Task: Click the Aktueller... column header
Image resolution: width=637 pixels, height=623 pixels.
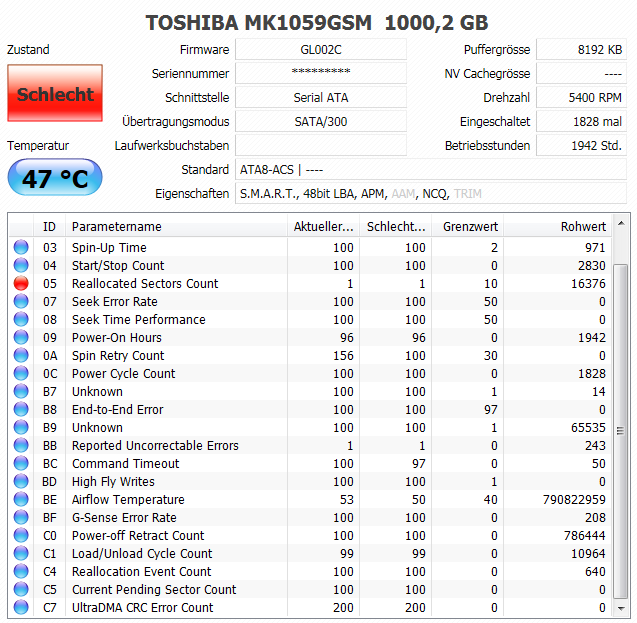Action: click(x=323, y=227)
